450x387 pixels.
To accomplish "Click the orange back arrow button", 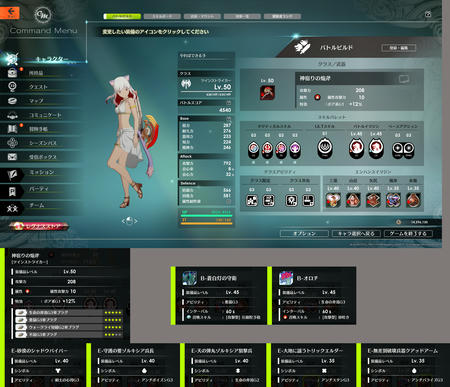I will coord(9,12).
